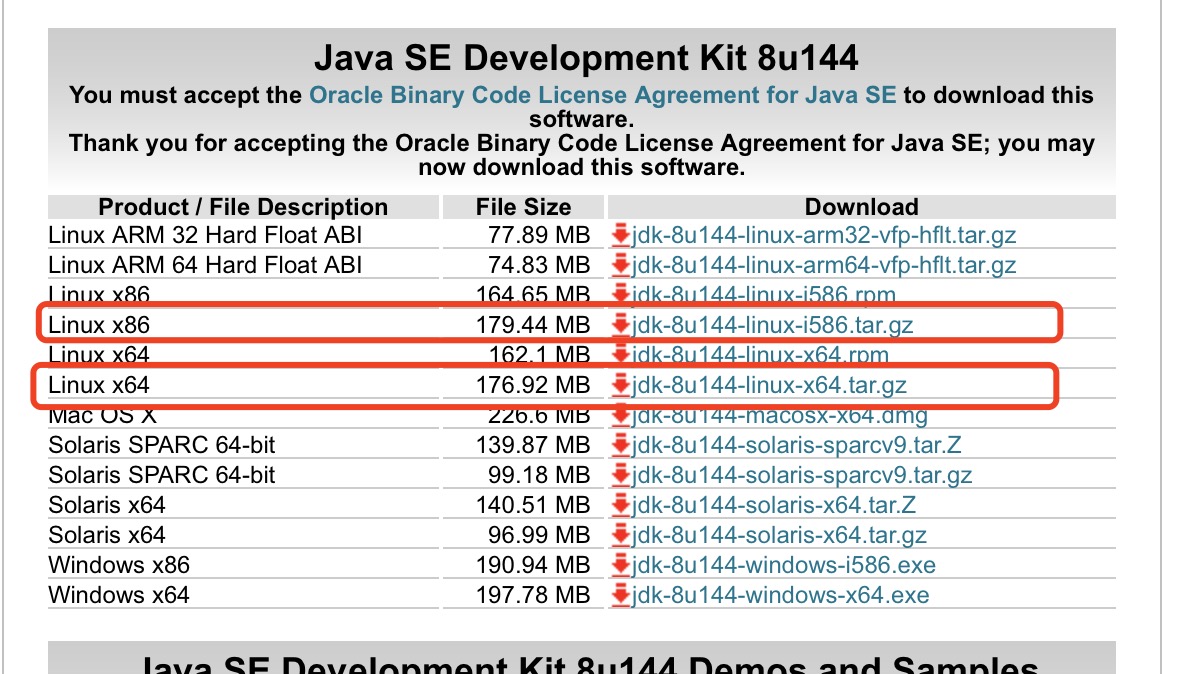The height and width of the screenshot is (674, 1184).
Task: Click the '197.78 MB' file size
Action: click(x=533, y=595)
